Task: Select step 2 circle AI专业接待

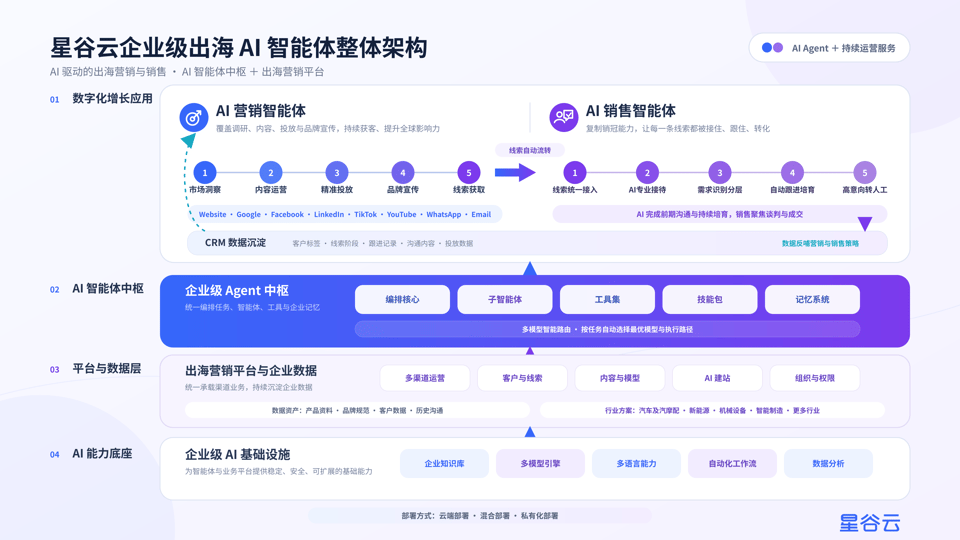Action: click(x=647, y=173)
